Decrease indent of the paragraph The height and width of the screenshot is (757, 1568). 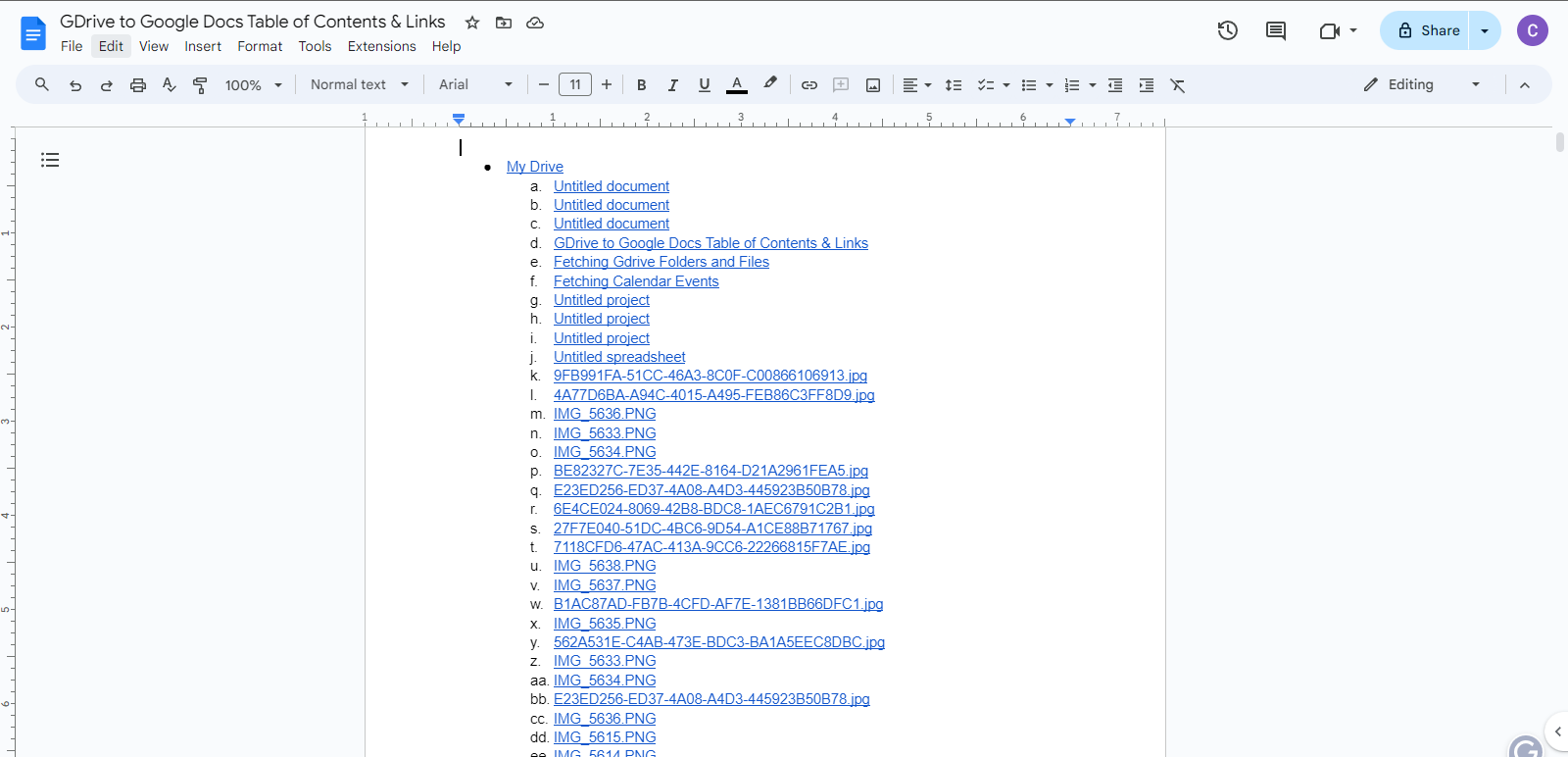tap(1115, 85)
